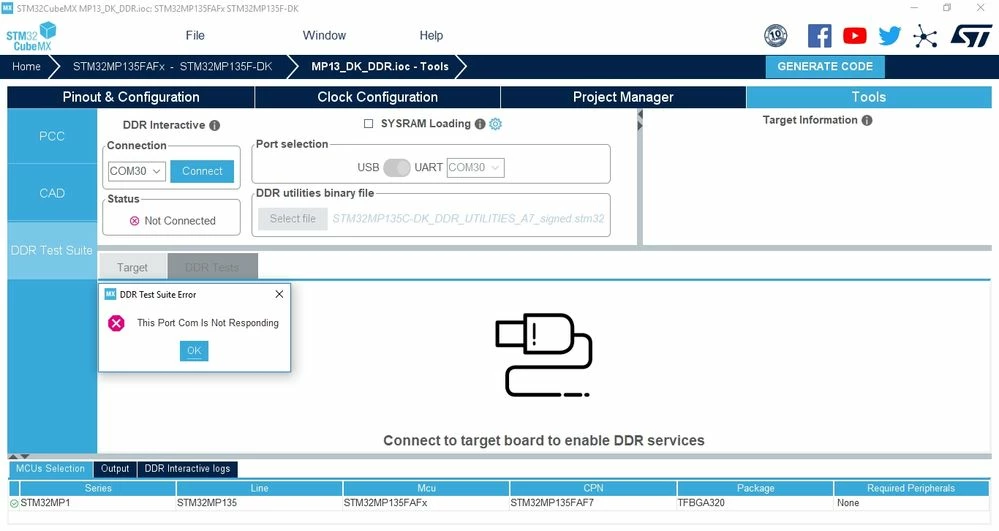Viewport: 999px width, 531px height.
Task: Expand the UART COM30 port dropdown
Action: click(x=475, y=168)
